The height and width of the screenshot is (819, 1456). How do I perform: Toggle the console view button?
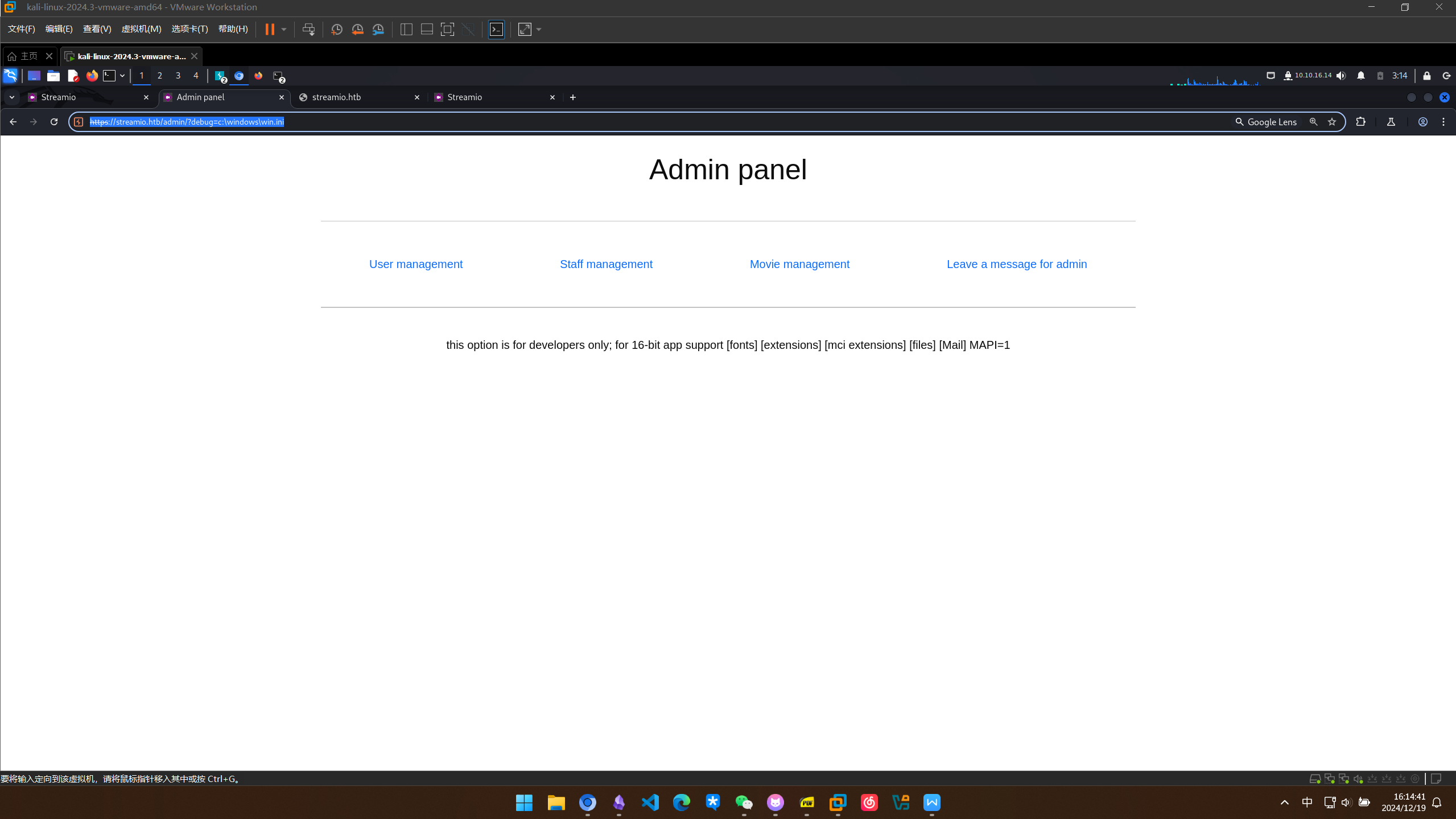(x=496, y=30)
